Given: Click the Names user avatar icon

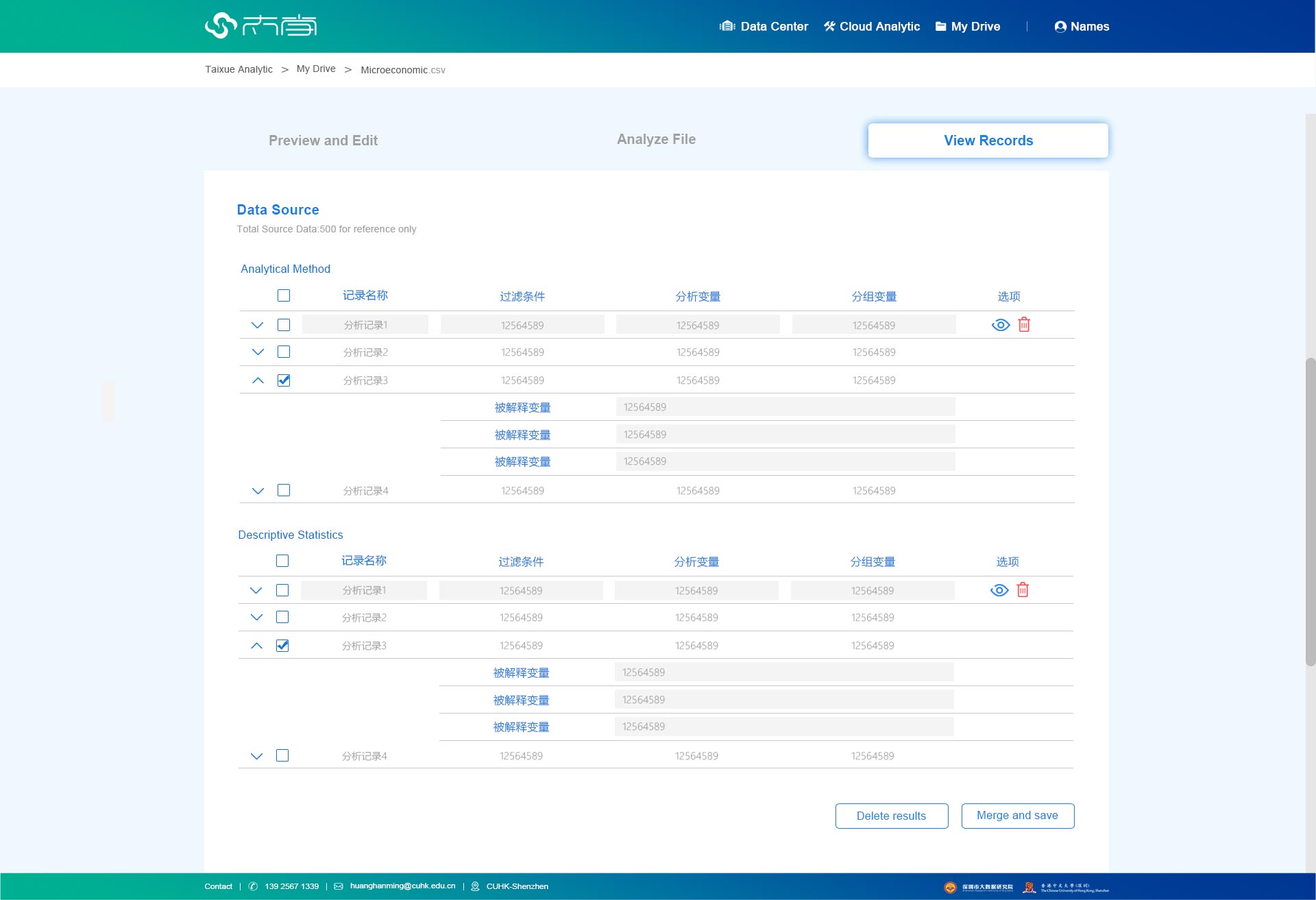Looking at the screenshot, I should (x=1060, y=27).
